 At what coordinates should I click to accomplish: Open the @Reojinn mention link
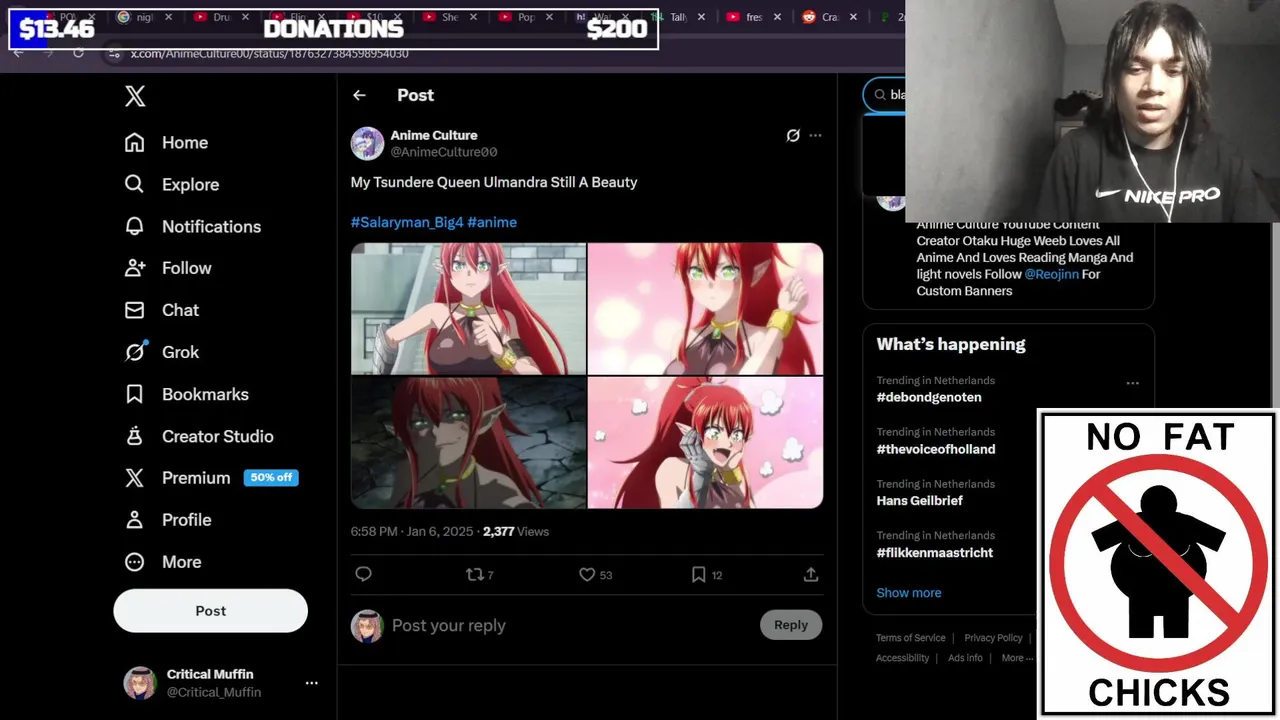(x=1051, y=274)
